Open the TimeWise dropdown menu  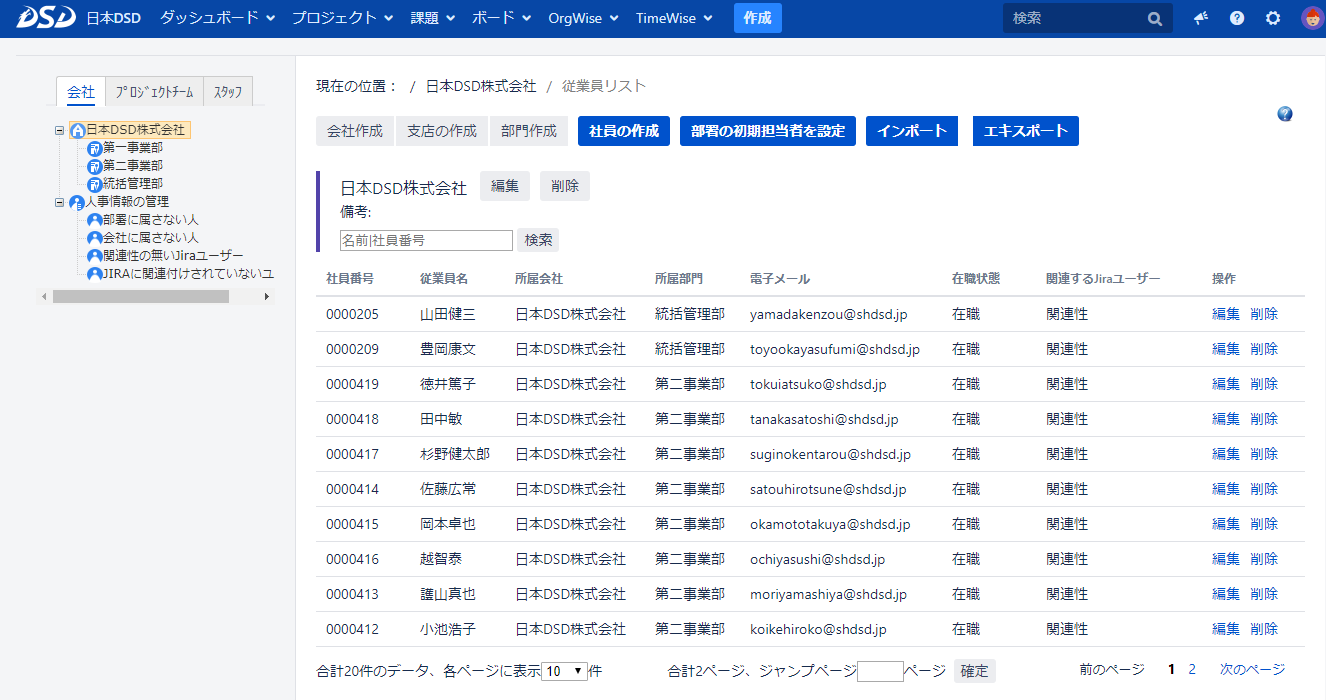click(674, 18)
